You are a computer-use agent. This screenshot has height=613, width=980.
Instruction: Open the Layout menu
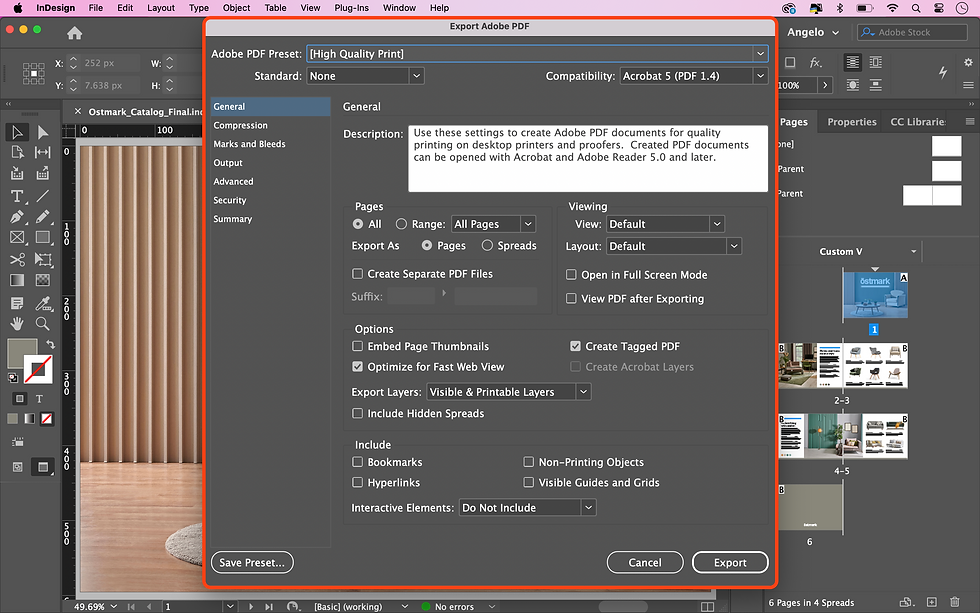161,8
